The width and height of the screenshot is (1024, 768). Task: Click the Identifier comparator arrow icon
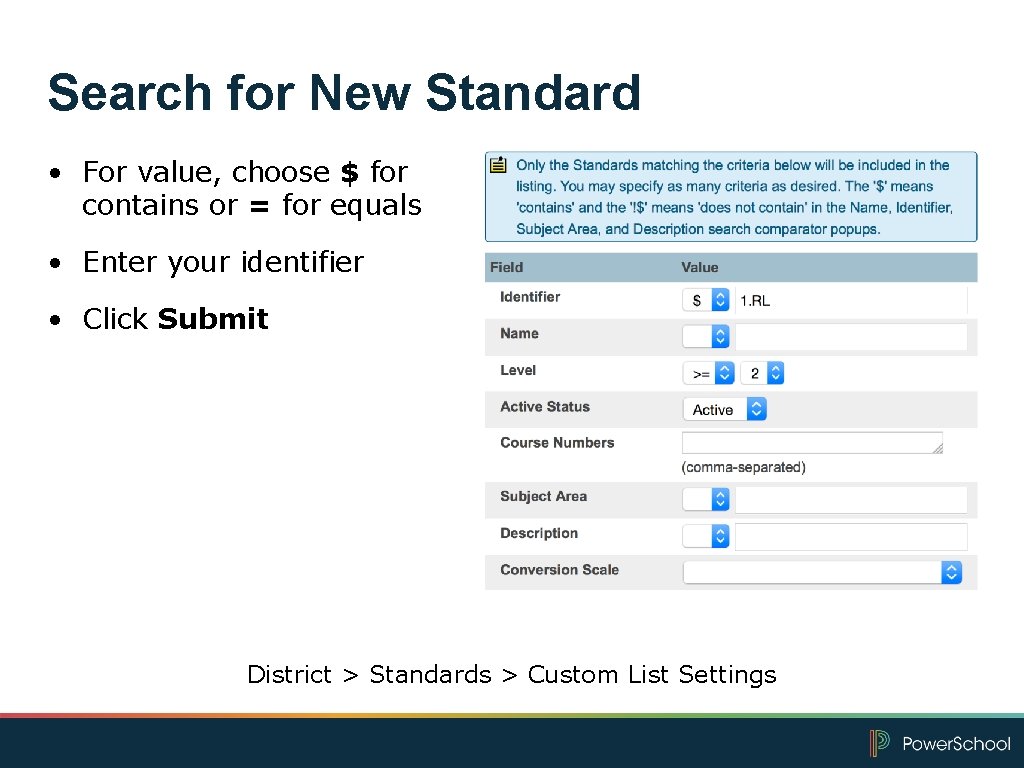click(x=718, y=298)
